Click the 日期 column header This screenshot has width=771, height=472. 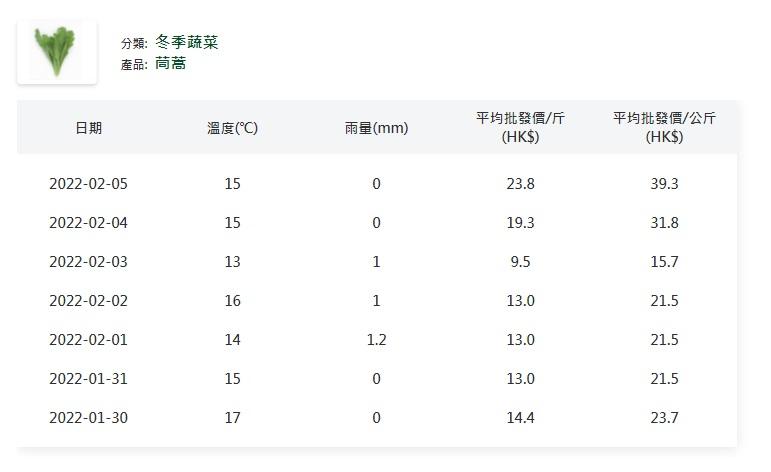point(88,128)
